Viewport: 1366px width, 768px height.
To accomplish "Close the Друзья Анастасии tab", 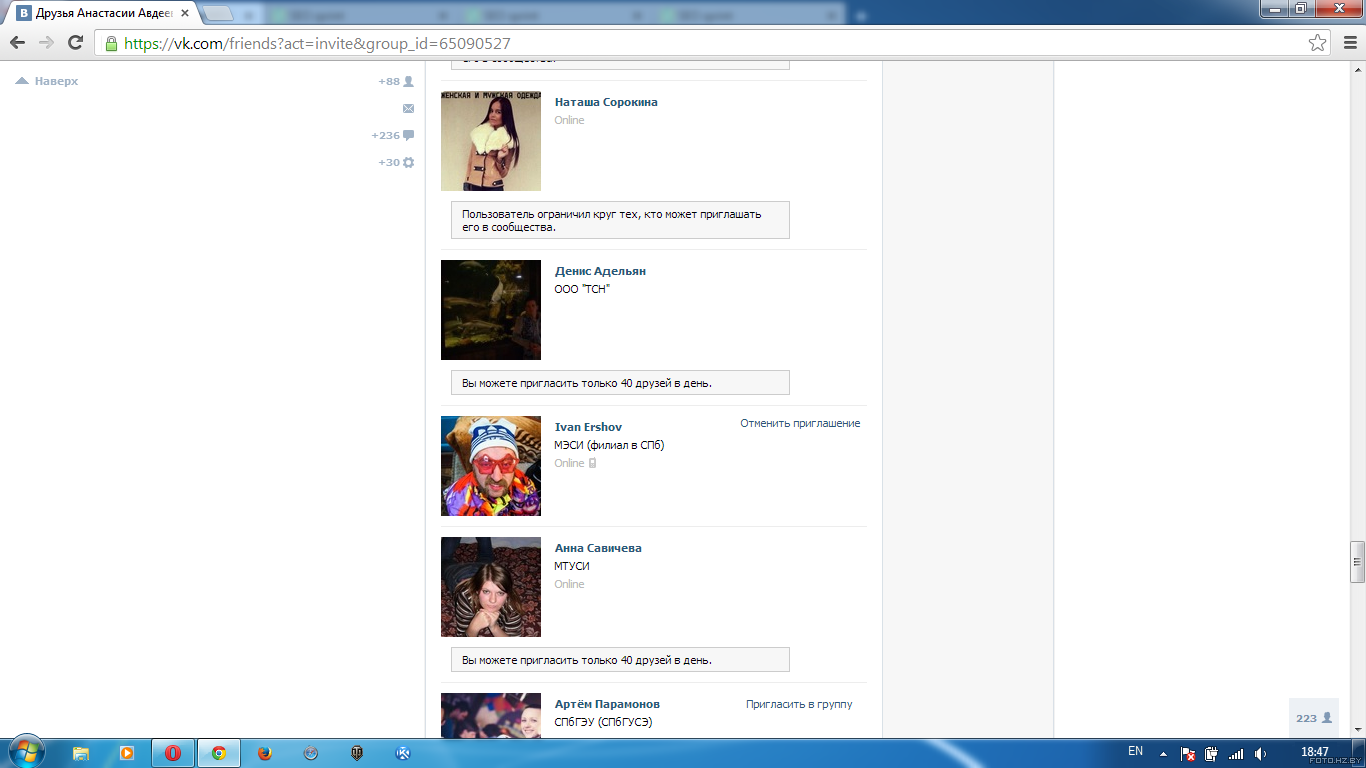I will pos(185,14).
